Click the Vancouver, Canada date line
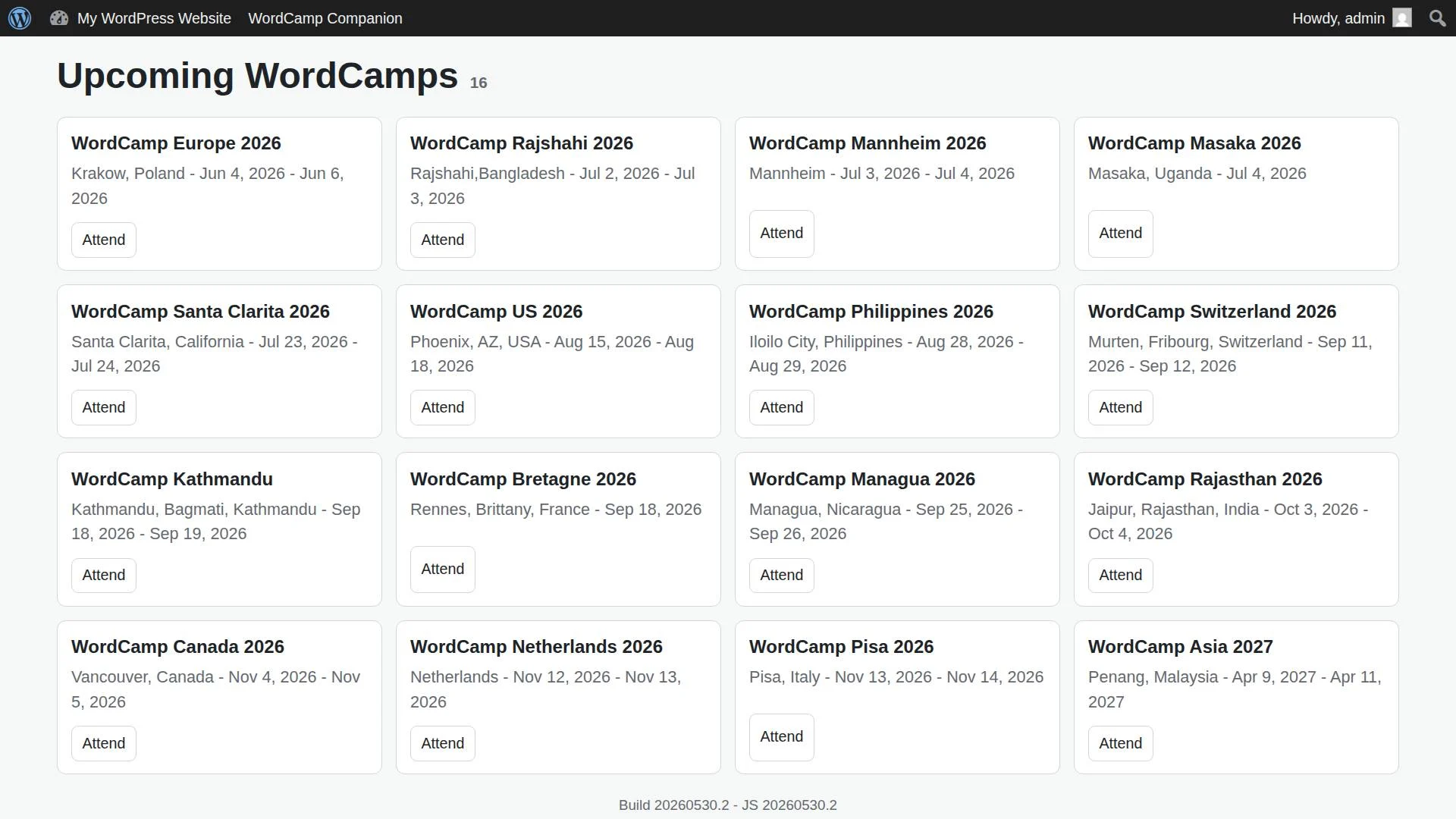This screenshot has width=1456, height=819. (x=215, y=689)
